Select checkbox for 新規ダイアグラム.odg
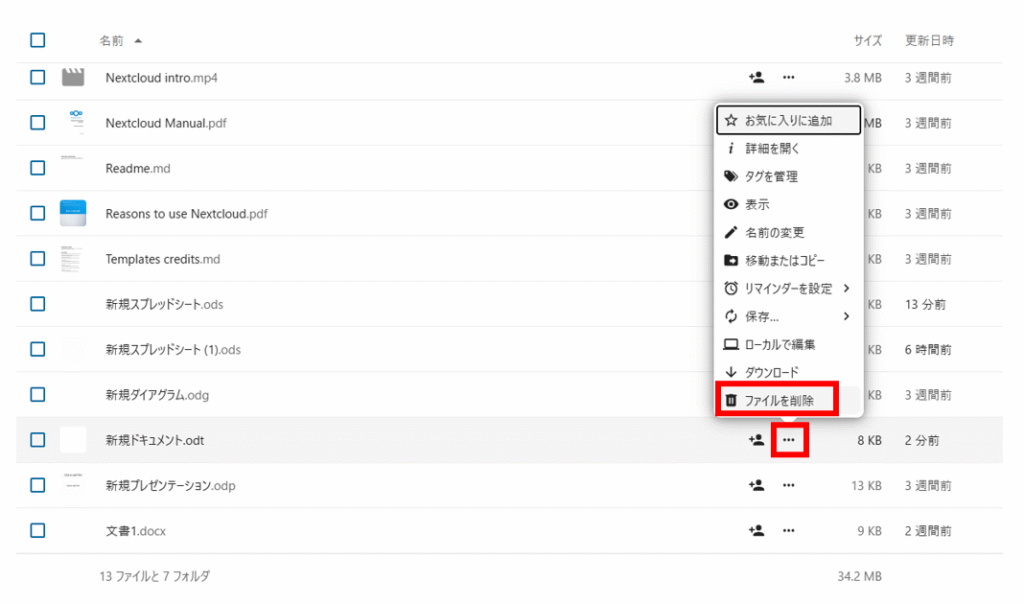 coord(38,395)
